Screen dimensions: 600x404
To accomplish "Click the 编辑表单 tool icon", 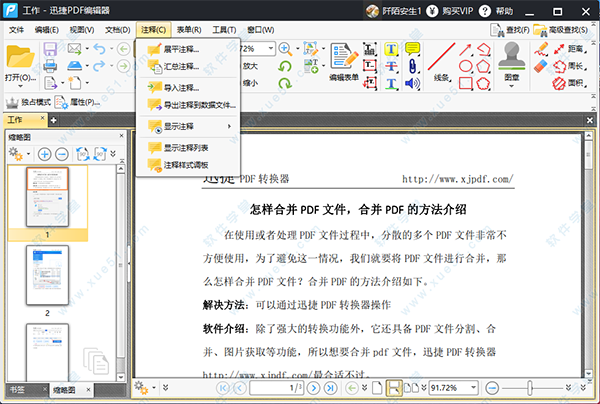I will [x=345, y=60].
